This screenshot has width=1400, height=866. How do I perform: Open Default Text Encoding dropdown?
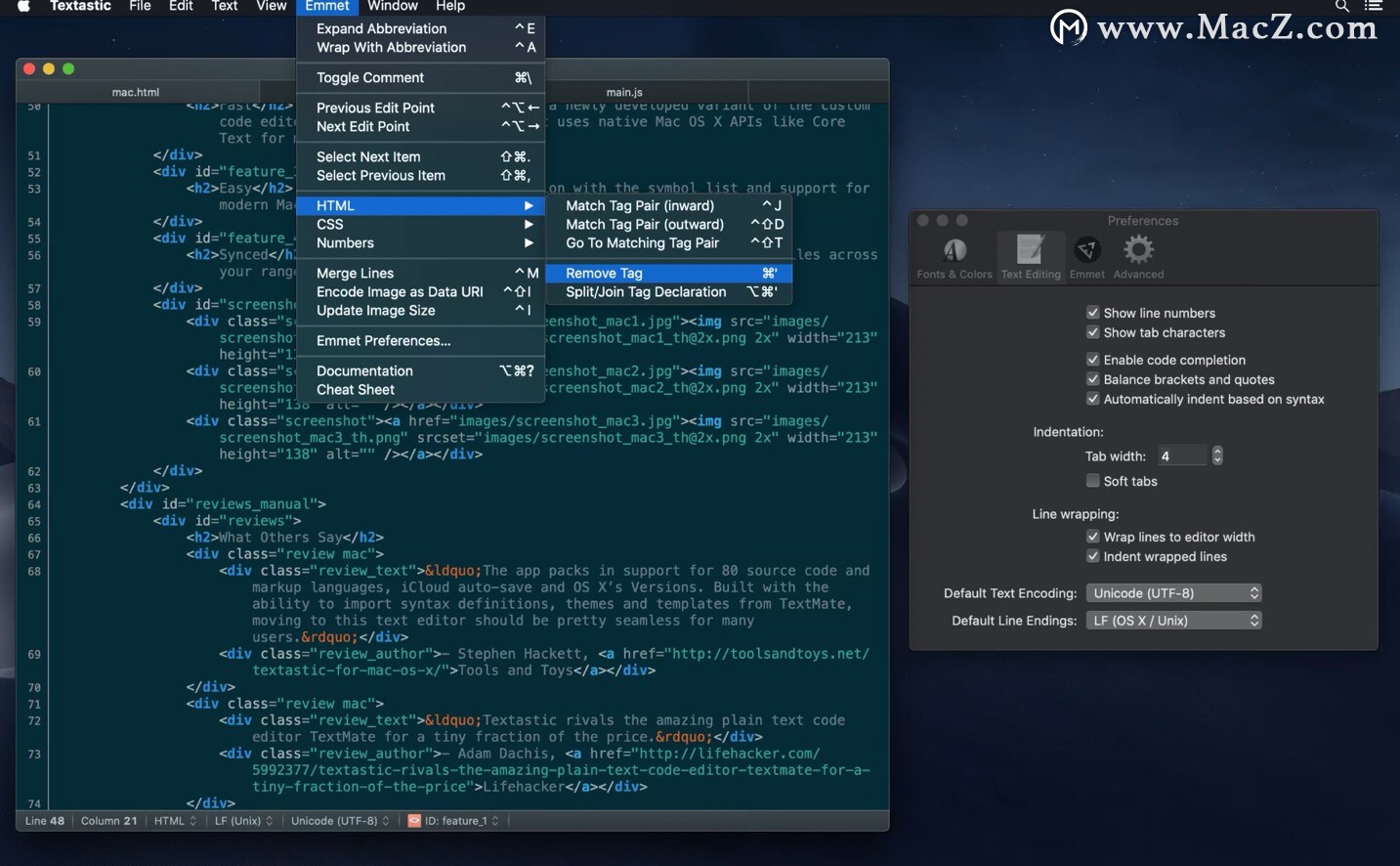tap(1173, 593)
